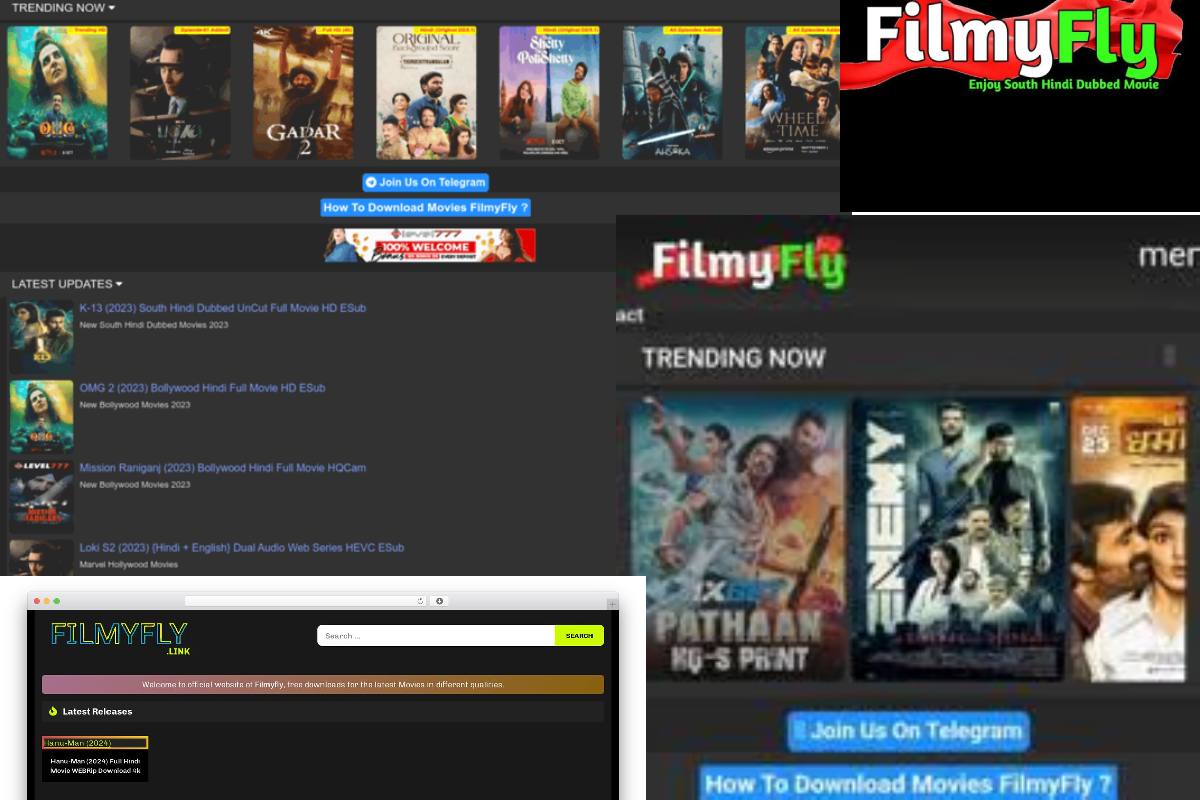
Task: Click the Search input field
Action: pos(436,636)
